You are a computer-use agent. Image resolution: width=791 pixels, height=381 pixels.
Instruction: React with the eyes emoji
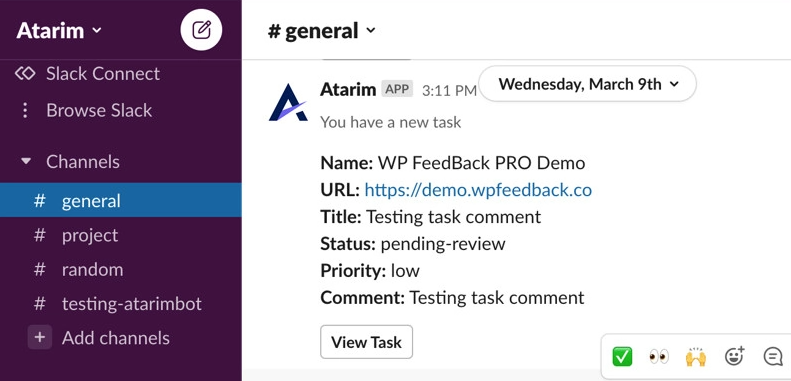tap(659, 357)
